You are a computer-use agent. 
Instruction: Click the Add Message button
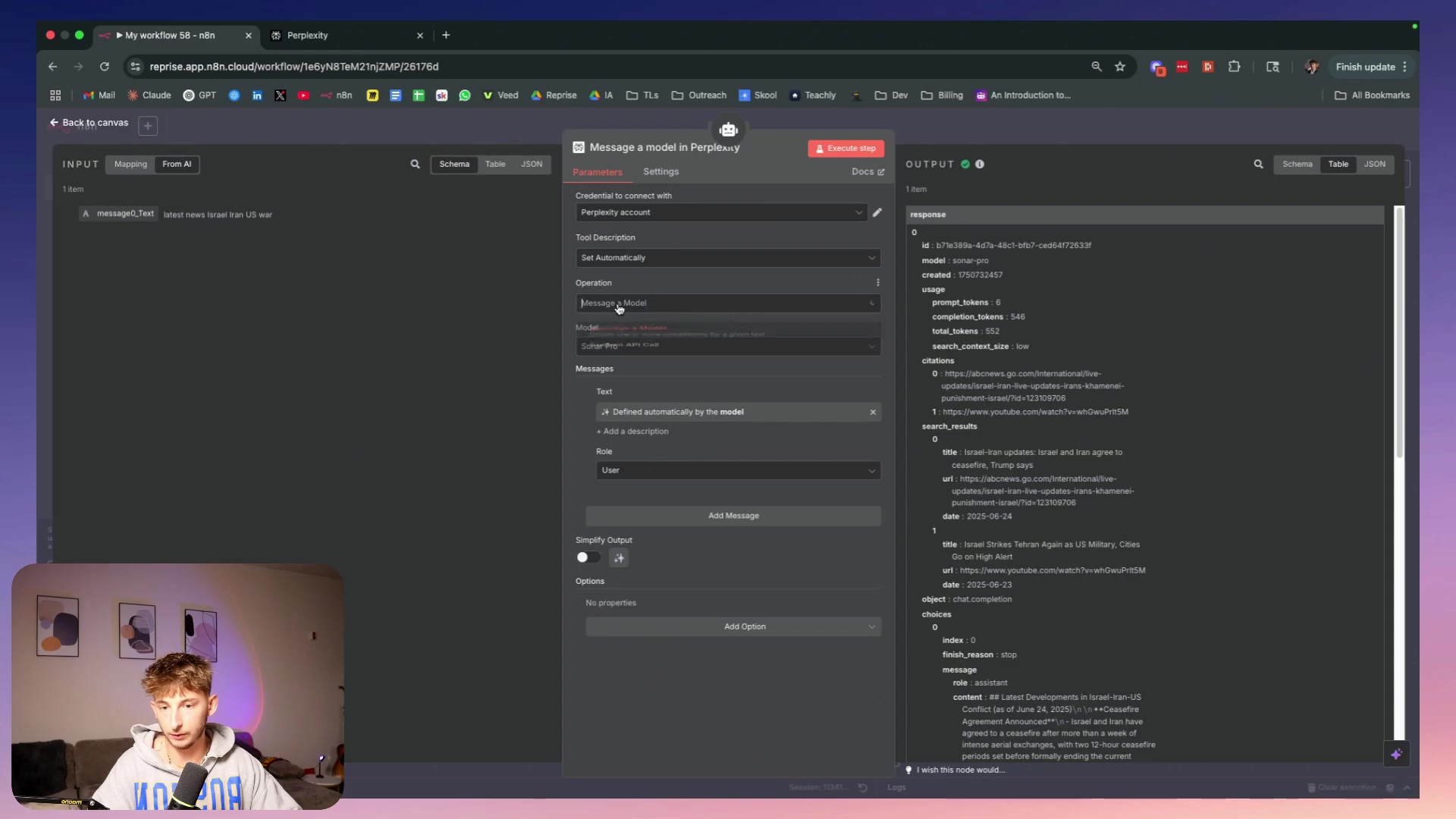click(733, 516)
